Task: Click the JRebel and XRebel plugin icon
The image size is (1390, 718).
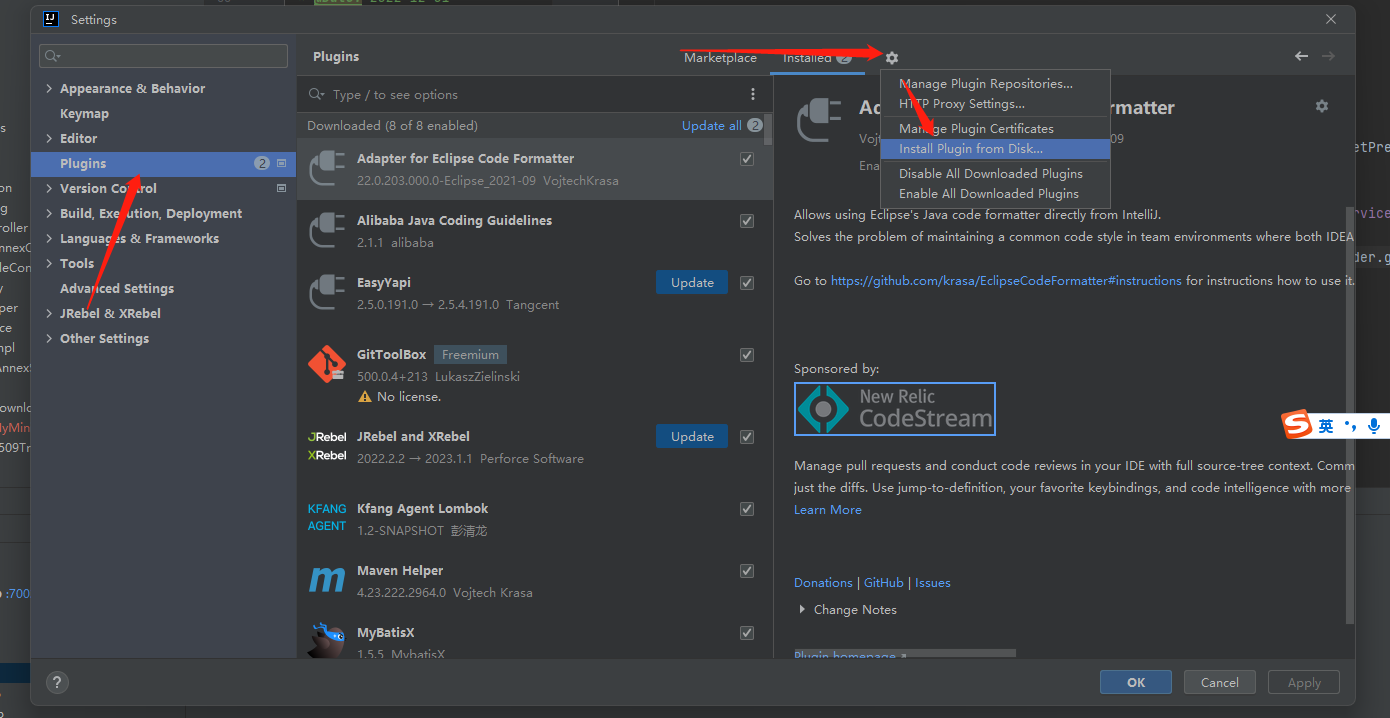Action: coord(327,446)
